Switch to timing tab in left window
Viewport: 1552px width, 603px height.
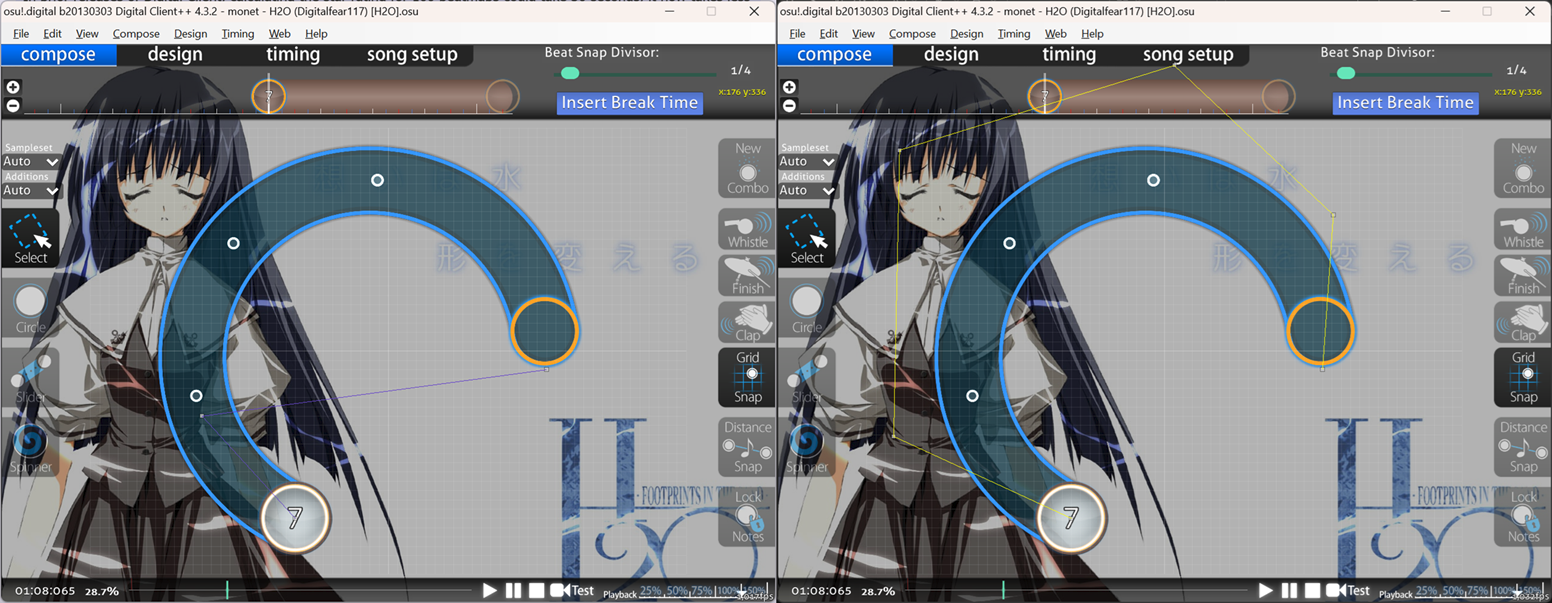pyautogui.click(x=293, y=55)
